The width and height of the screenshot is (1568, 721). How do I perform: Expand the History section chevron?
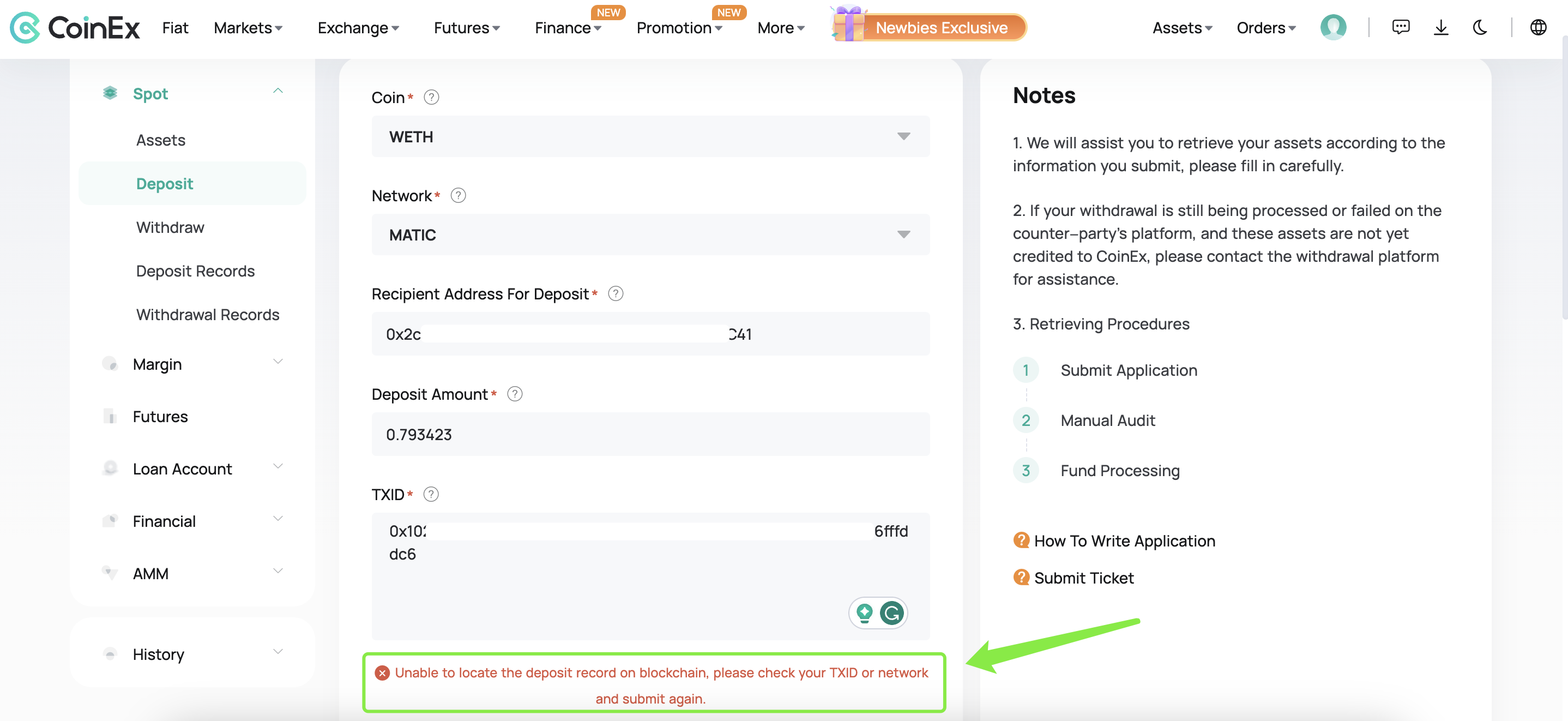(x=278, y=652)
